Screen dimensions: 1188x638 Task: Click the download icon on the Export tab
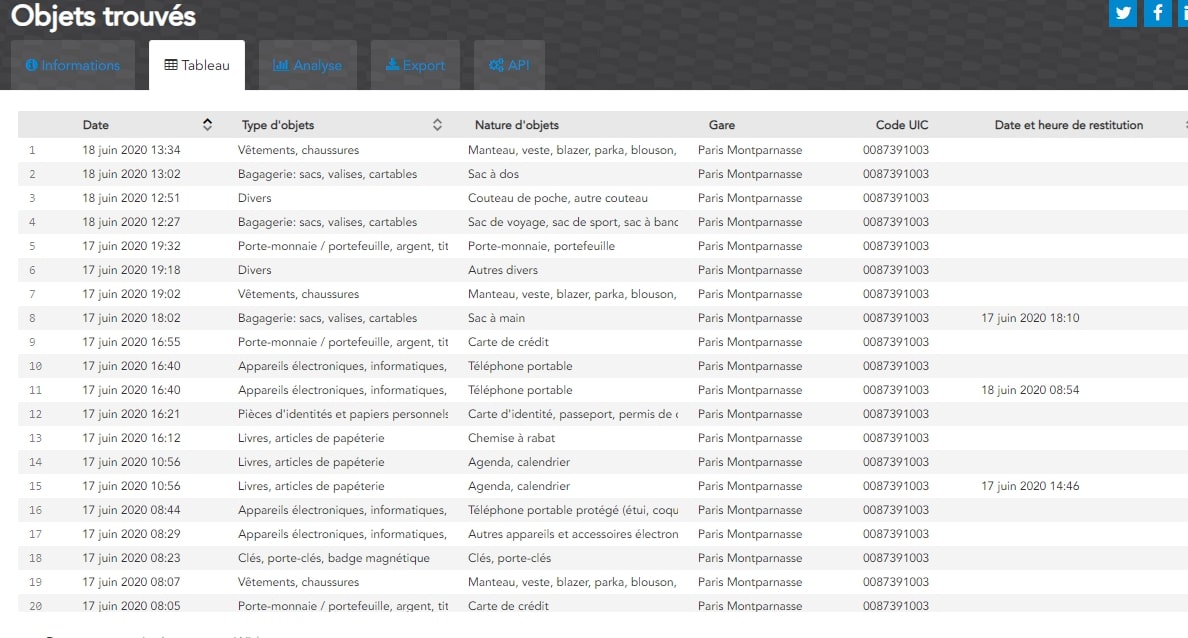393,66
